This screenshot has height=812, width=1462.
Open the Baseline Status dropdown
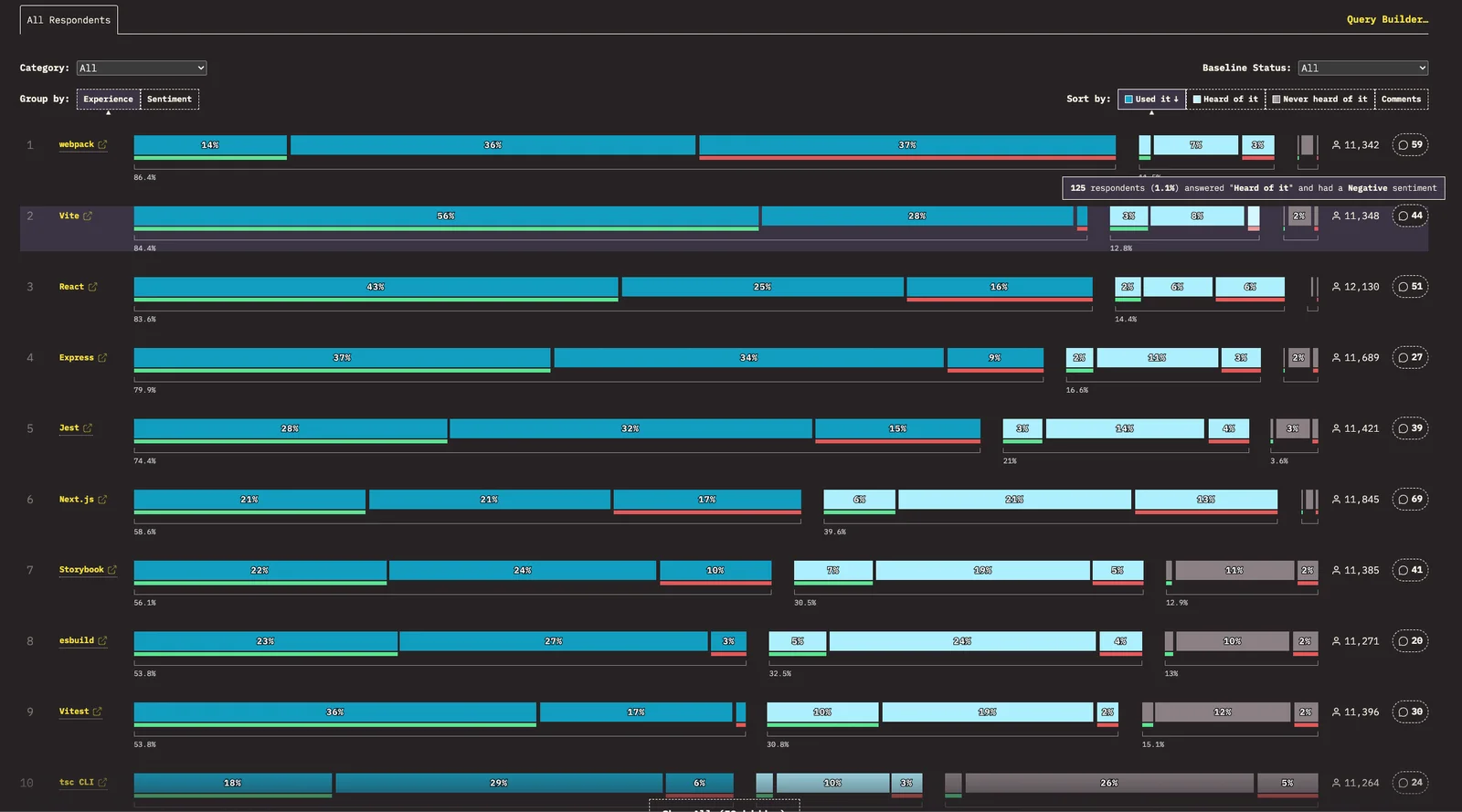(x=1362, y=68)
